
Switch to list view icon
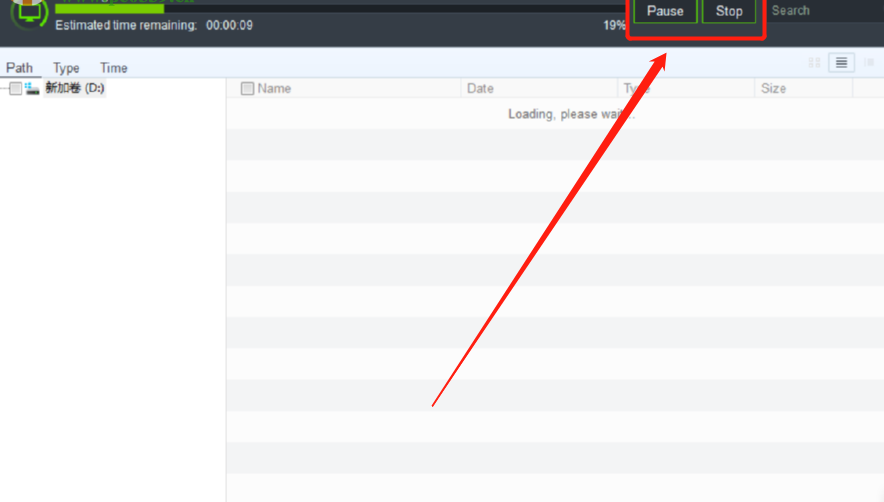[841, 63]
